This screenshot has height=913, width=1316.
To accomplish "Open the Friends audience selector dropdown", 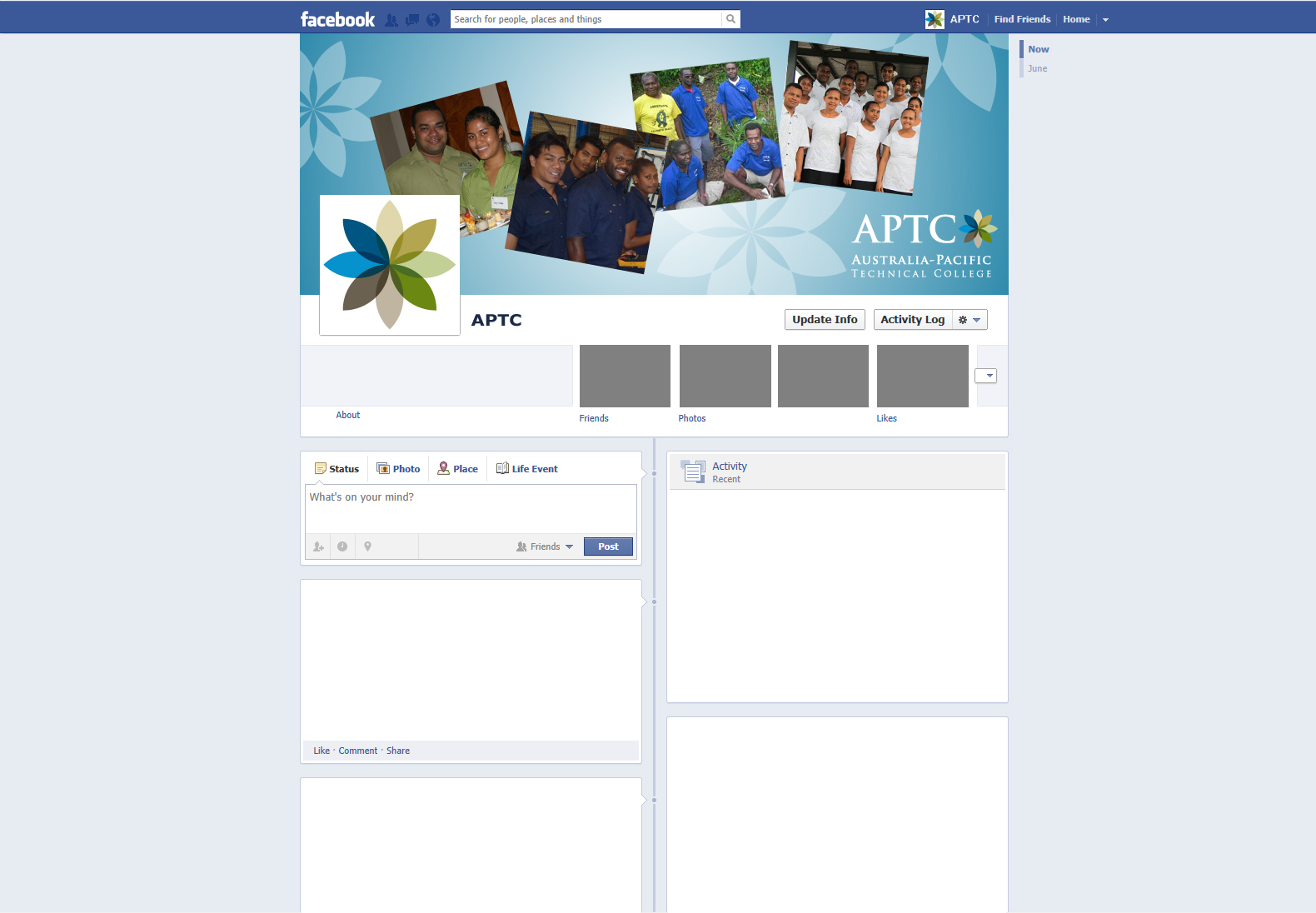I will [x=545, y=546].
